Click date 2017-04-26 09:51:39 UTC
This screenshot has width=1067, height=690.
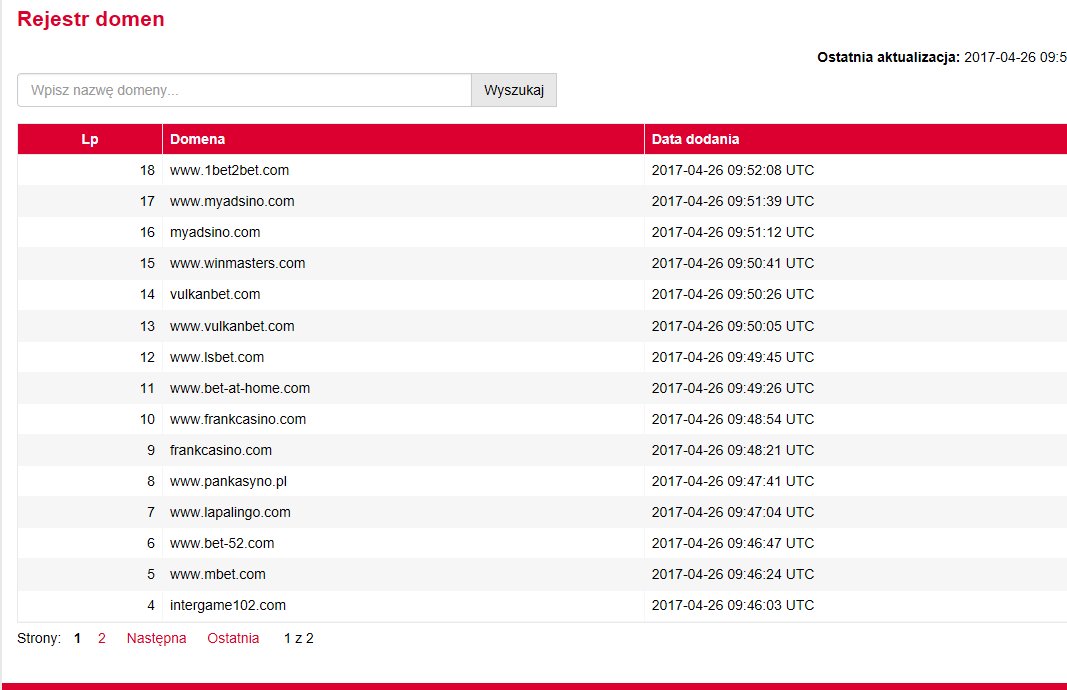pos(733,201)
